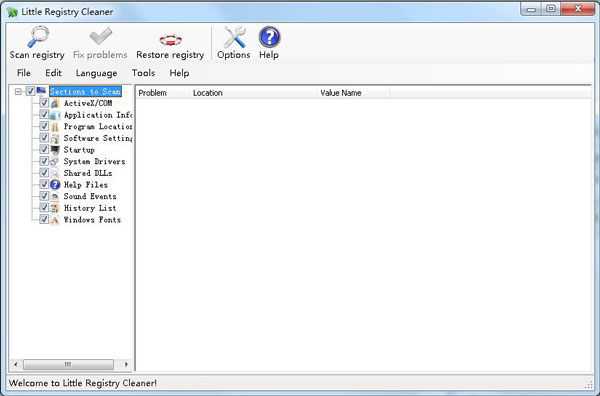The image size is (600, 396).
Task: Click the tree panel scroll right arrow
Action: click(126, 365)
